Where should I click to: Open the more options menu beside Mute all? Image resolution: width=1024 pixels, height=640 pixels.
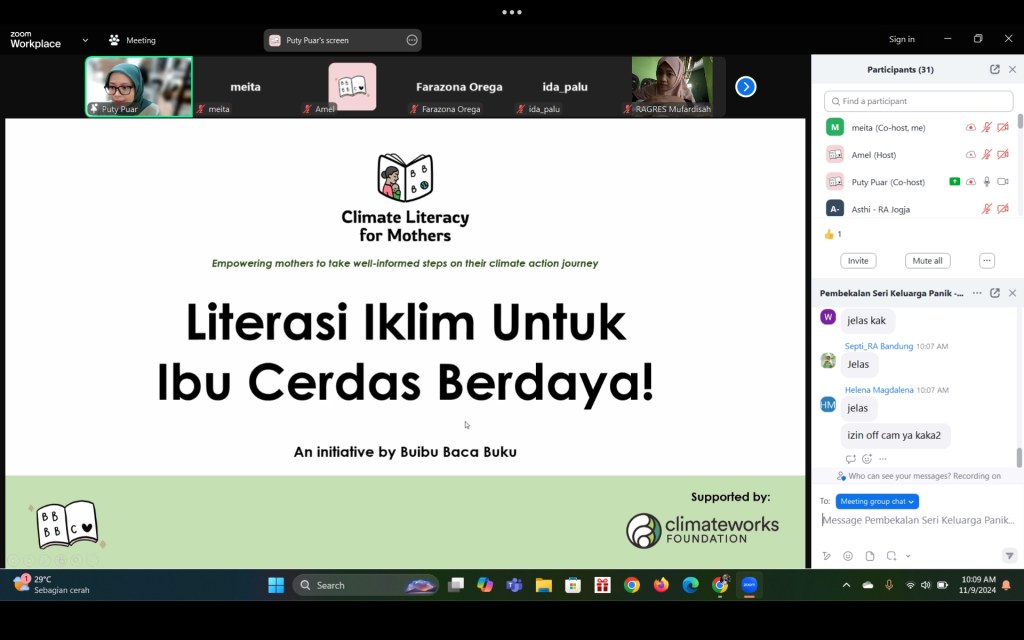click(987, 260)
